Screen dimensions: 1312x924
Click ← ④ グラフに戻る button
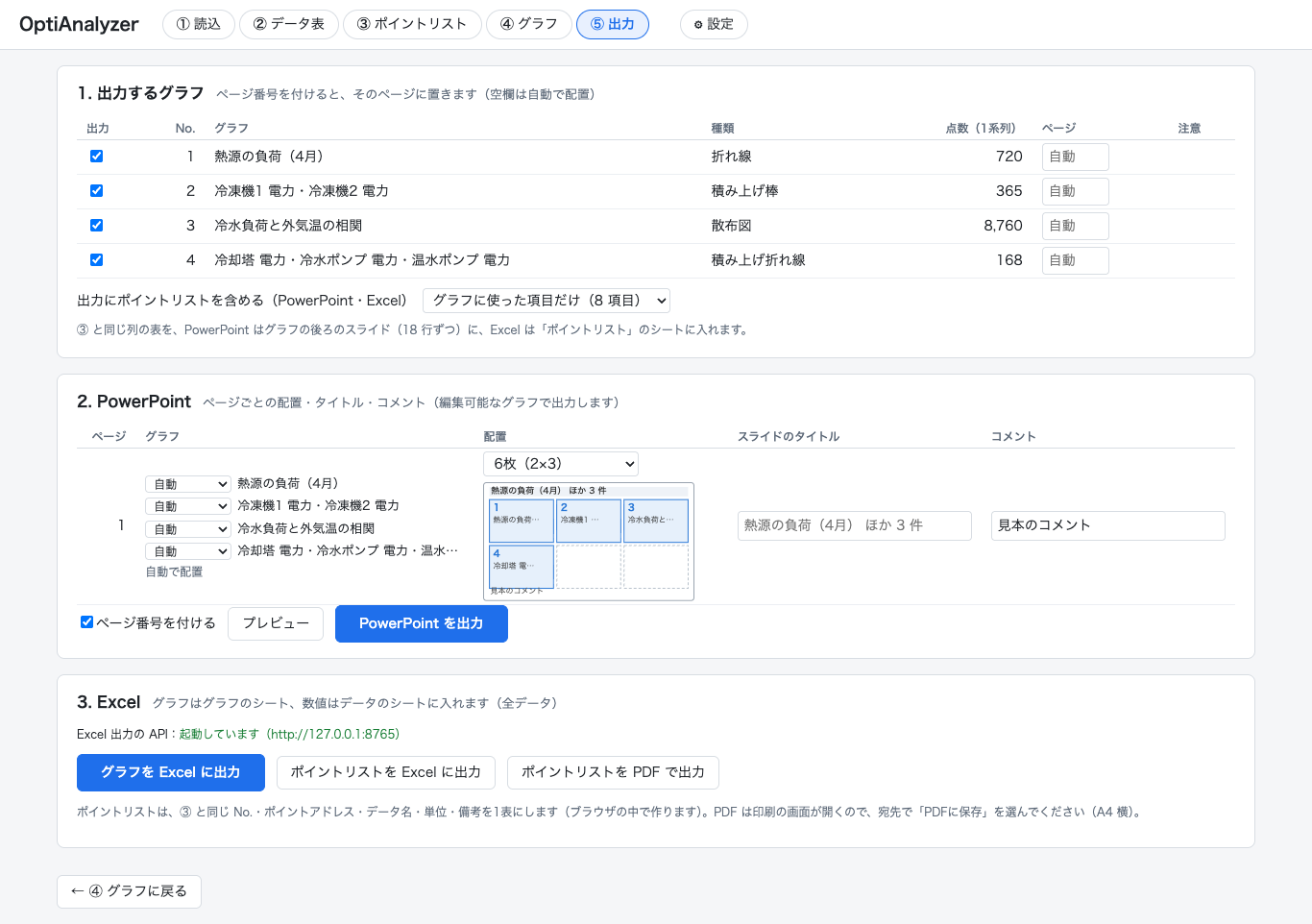click(130, 891)
